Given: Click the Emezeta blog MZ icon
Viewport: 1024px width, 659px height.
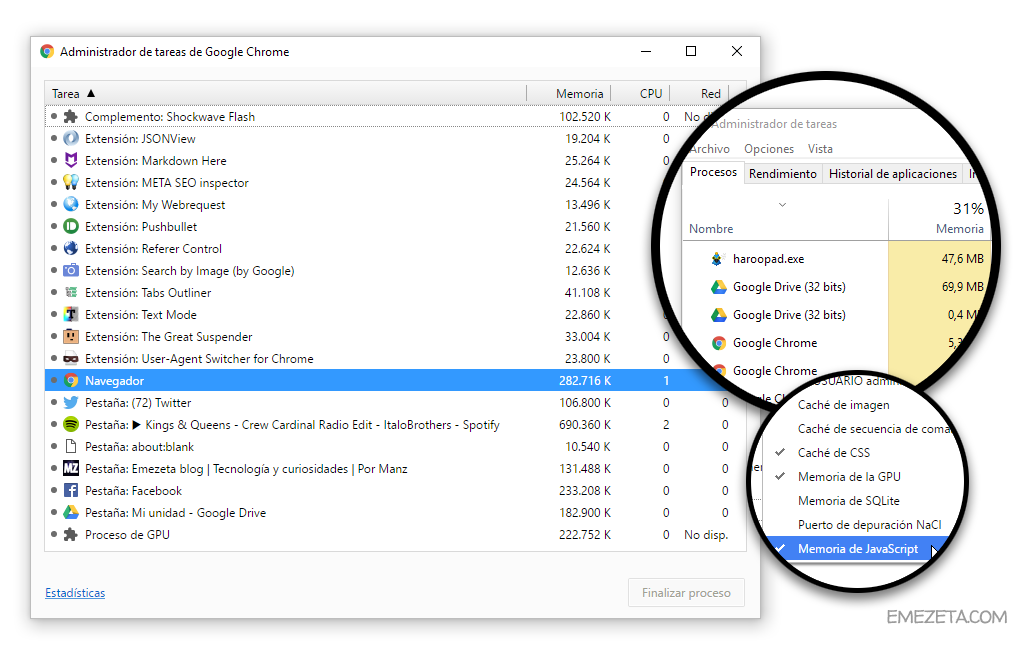Looking at the screenshot, I should pos(71,469).
